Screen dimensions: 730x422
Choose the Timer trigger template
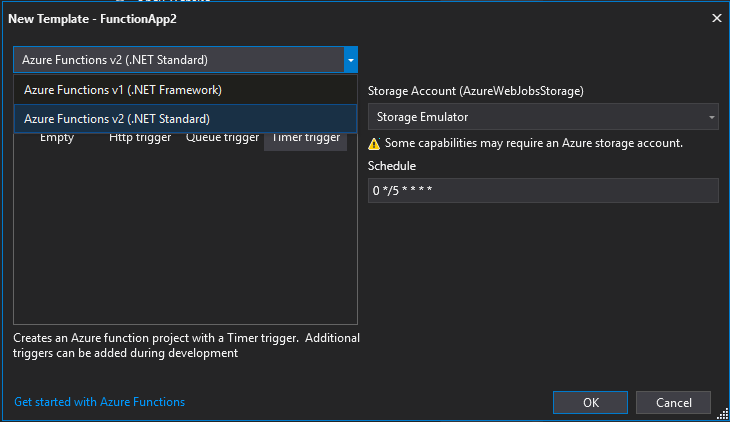click(x=306, y=140)
